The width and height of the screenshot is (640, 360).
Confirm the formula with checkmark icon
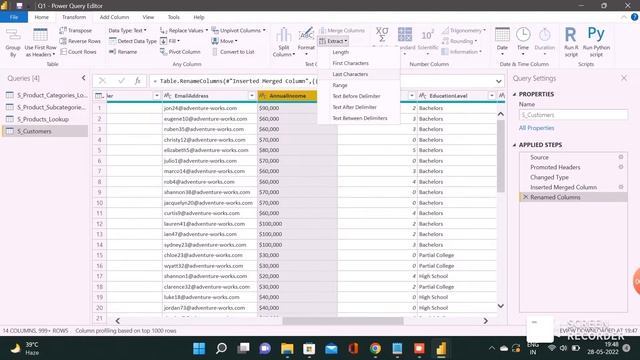coord(121,81)
